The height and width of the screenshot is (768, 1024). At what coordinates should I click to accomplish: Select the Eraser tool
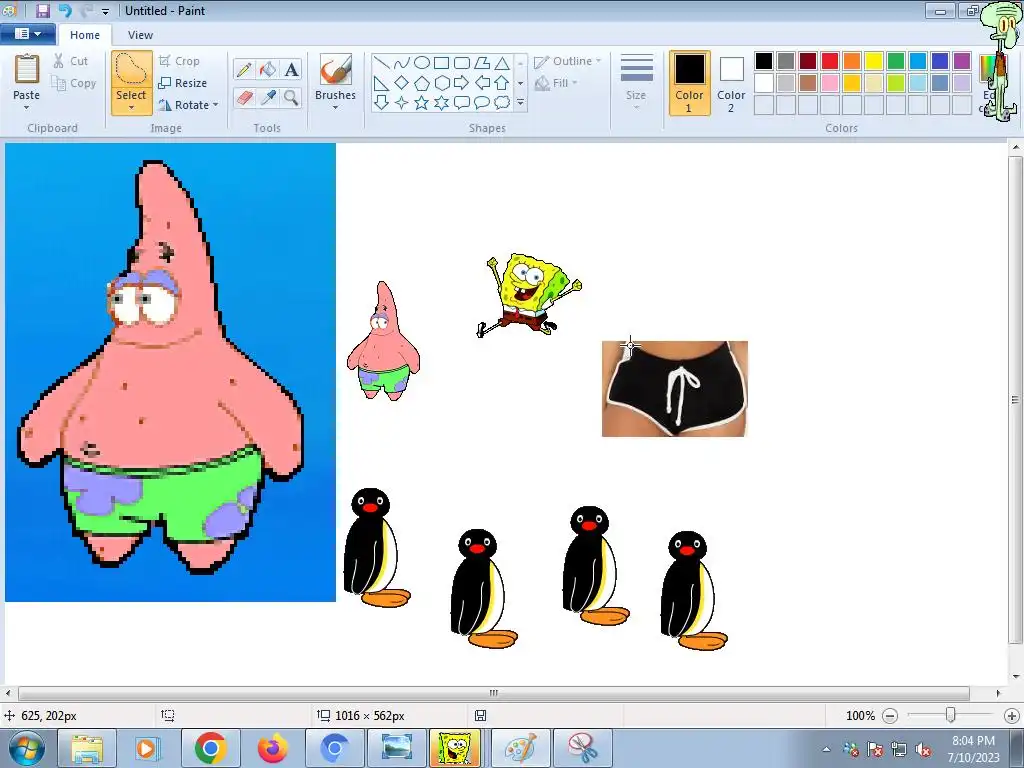tap(244, 97)
